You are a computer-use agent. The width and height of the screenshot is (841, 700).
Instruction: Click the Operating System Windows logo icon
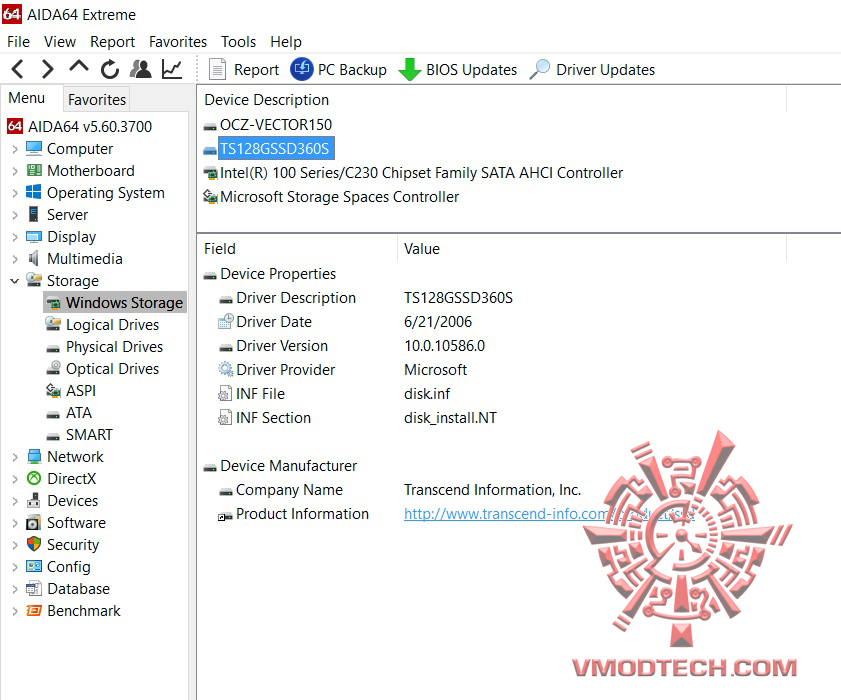[x=34, y=192]
